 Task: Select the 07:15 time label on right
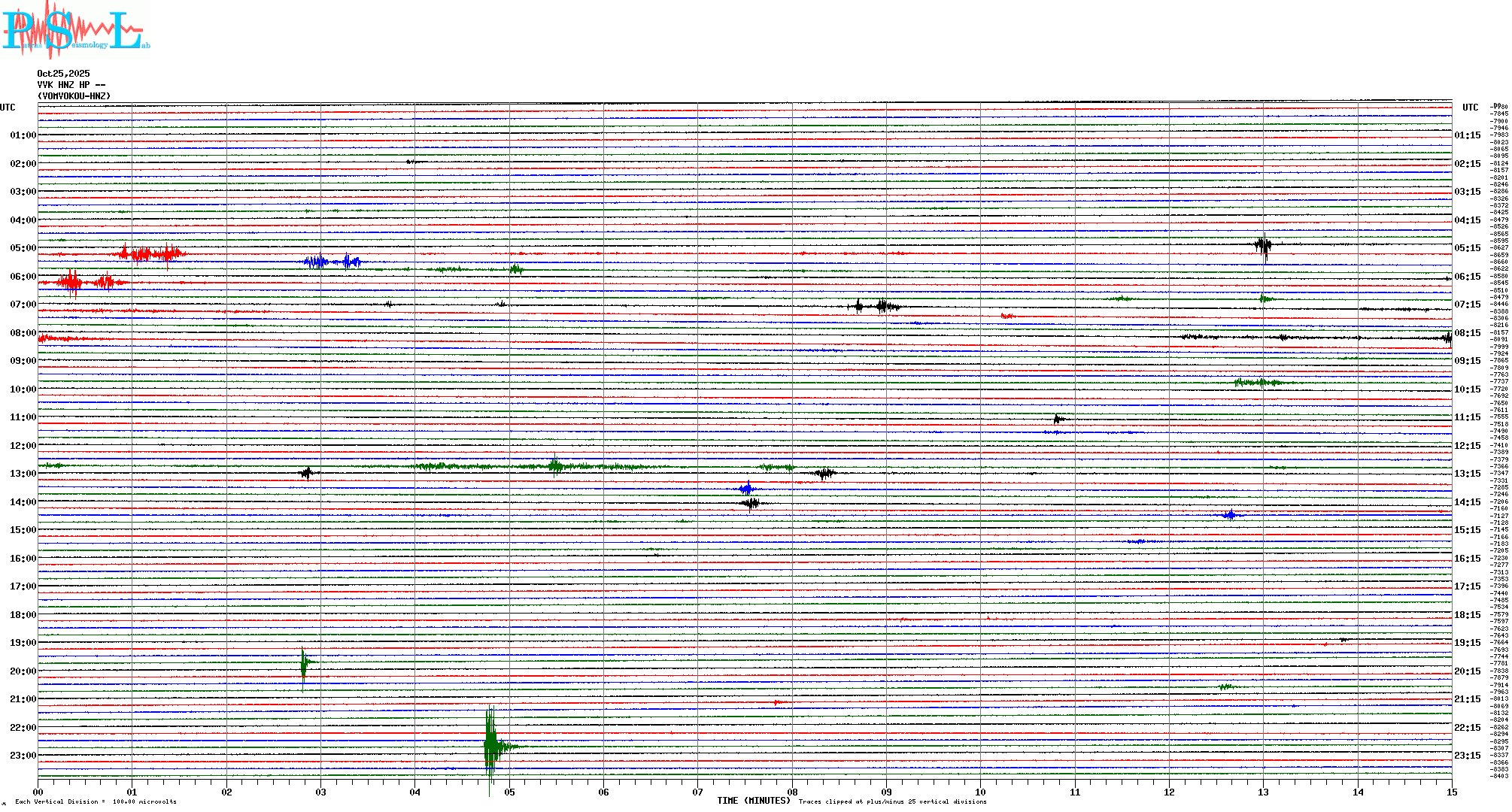[x=1467, y=304]
